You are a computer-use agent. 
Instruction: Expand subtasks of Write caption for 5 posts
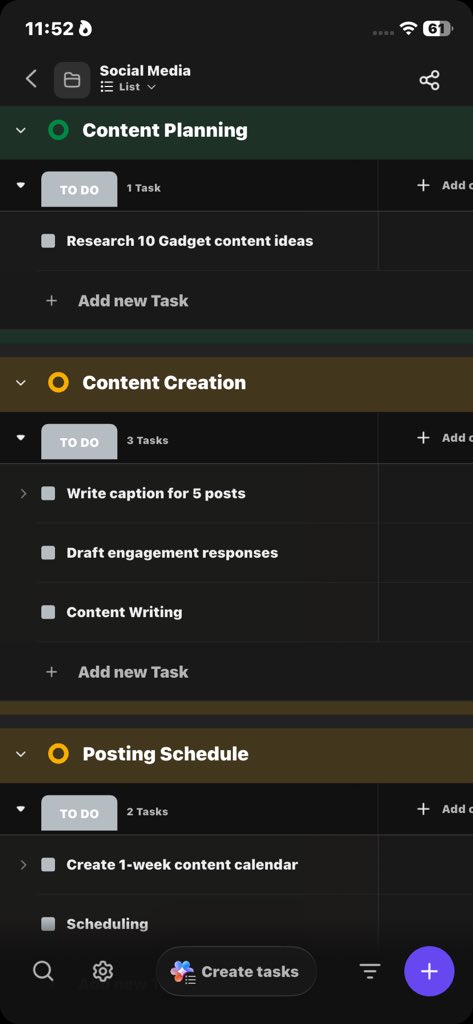point(24,493)
